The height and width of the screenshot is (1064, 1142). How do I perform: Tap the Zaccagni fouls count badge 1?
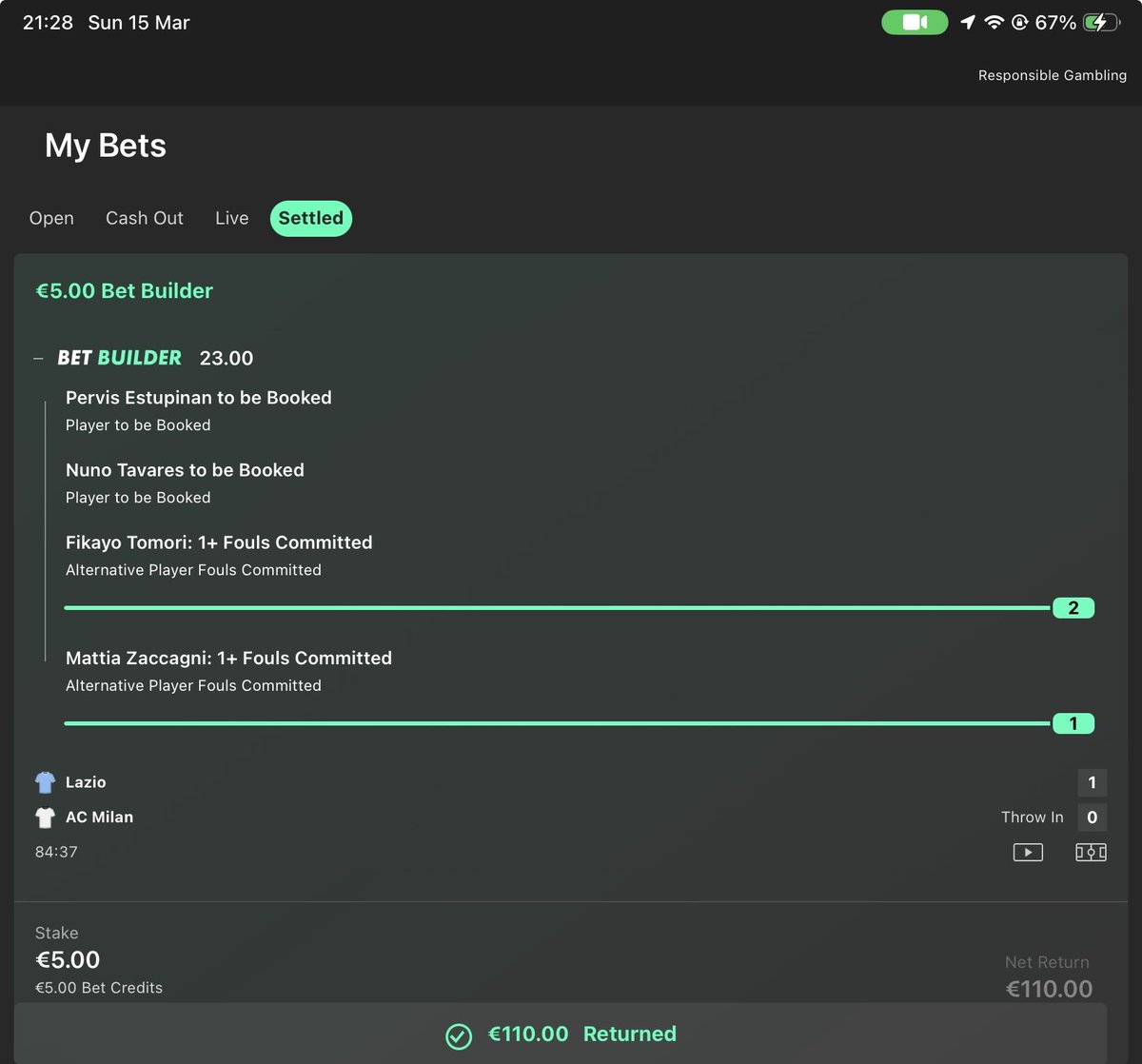[1073, 723]
